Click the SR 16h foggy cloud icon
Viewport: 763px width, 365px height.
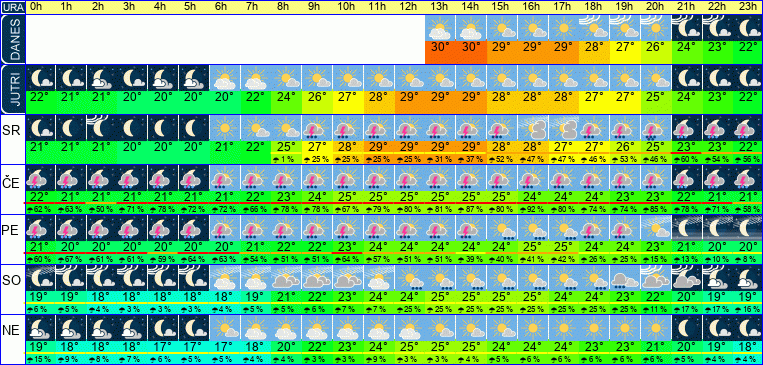pos(532,128)
